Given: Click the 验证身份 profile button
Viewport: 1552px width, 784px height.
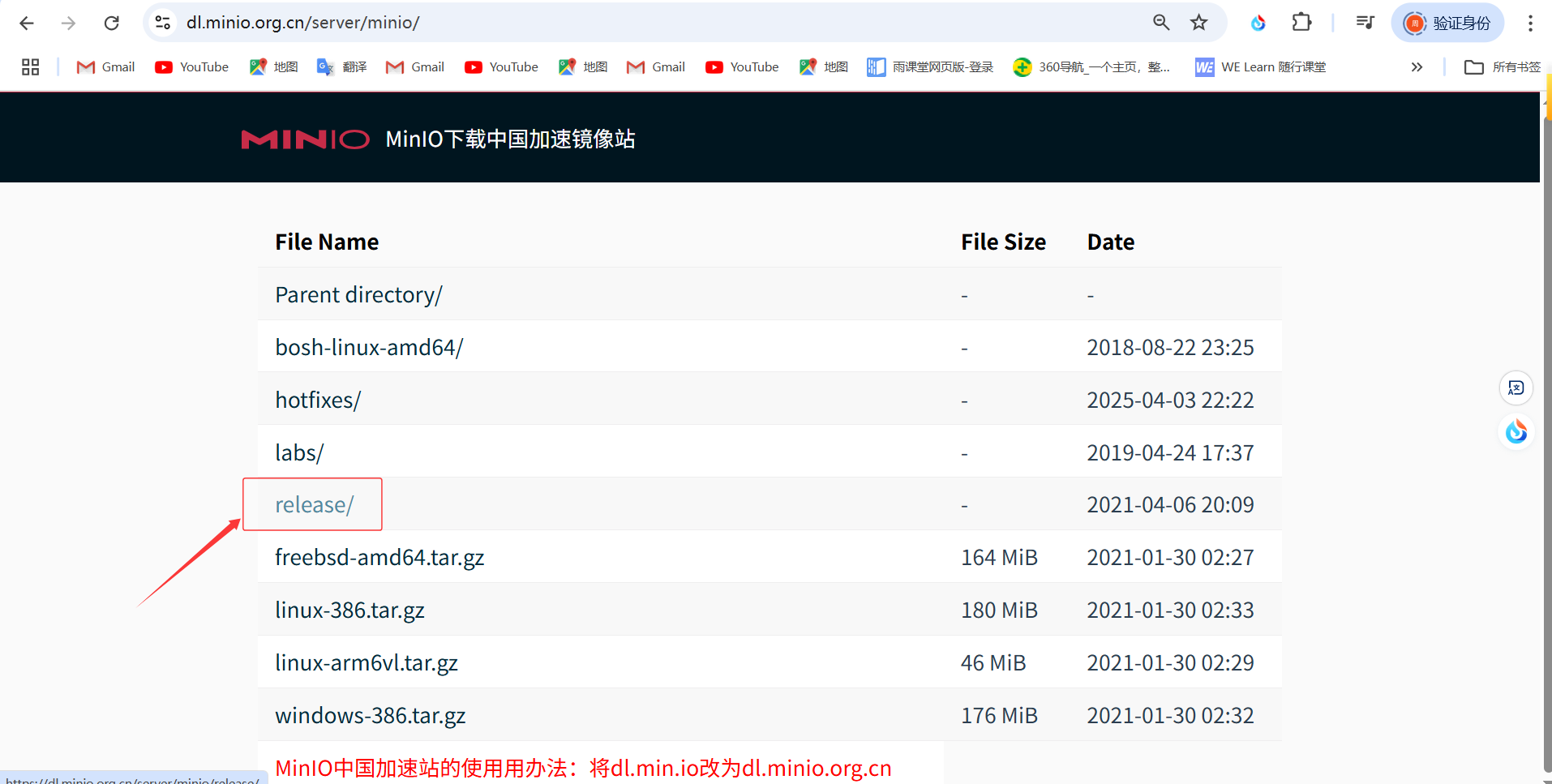Looking at the screenshot, I should tap(1448, 23).
